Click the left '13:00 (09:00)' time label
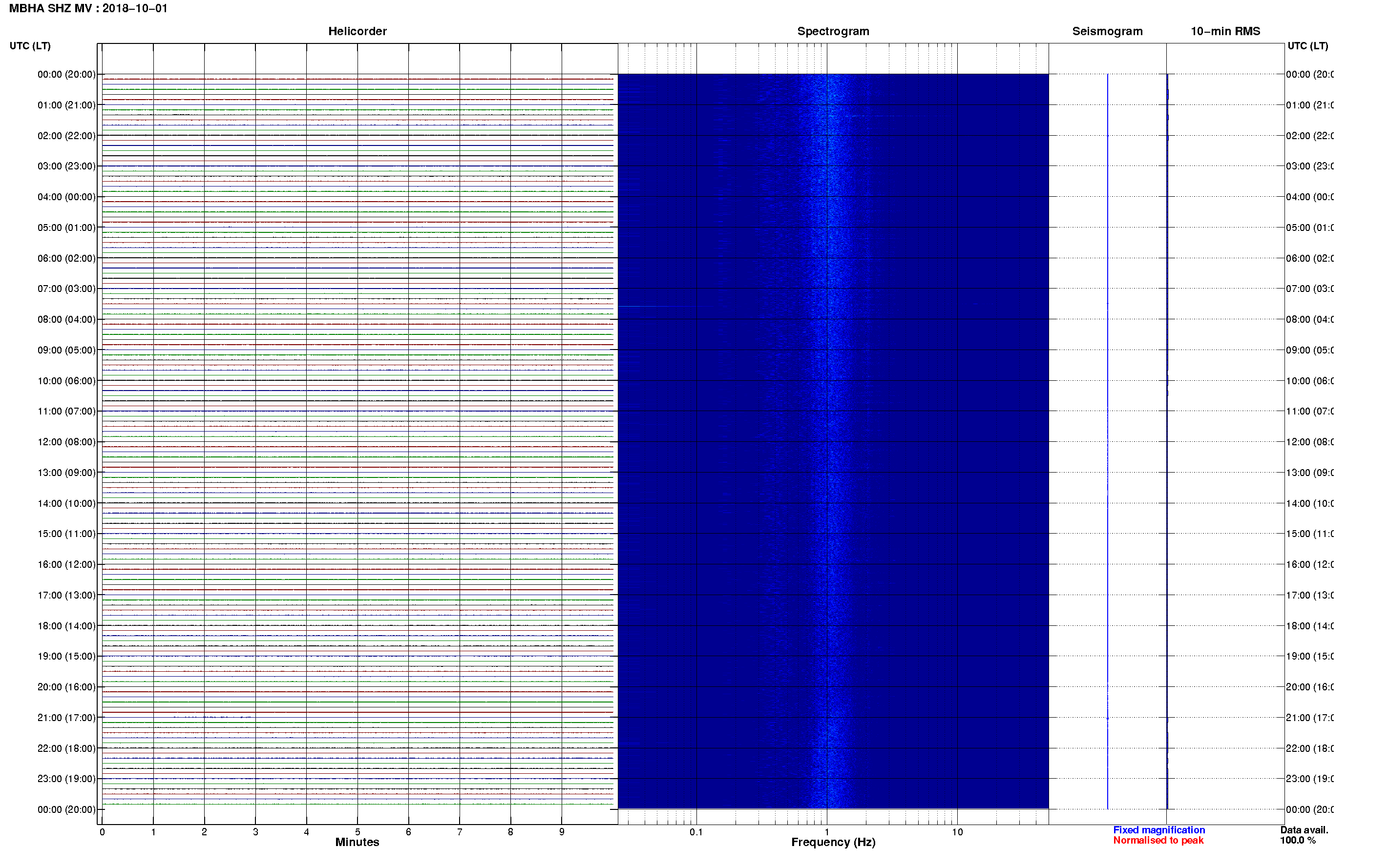This screenshot has height=868, width=1389. point(66,473)
